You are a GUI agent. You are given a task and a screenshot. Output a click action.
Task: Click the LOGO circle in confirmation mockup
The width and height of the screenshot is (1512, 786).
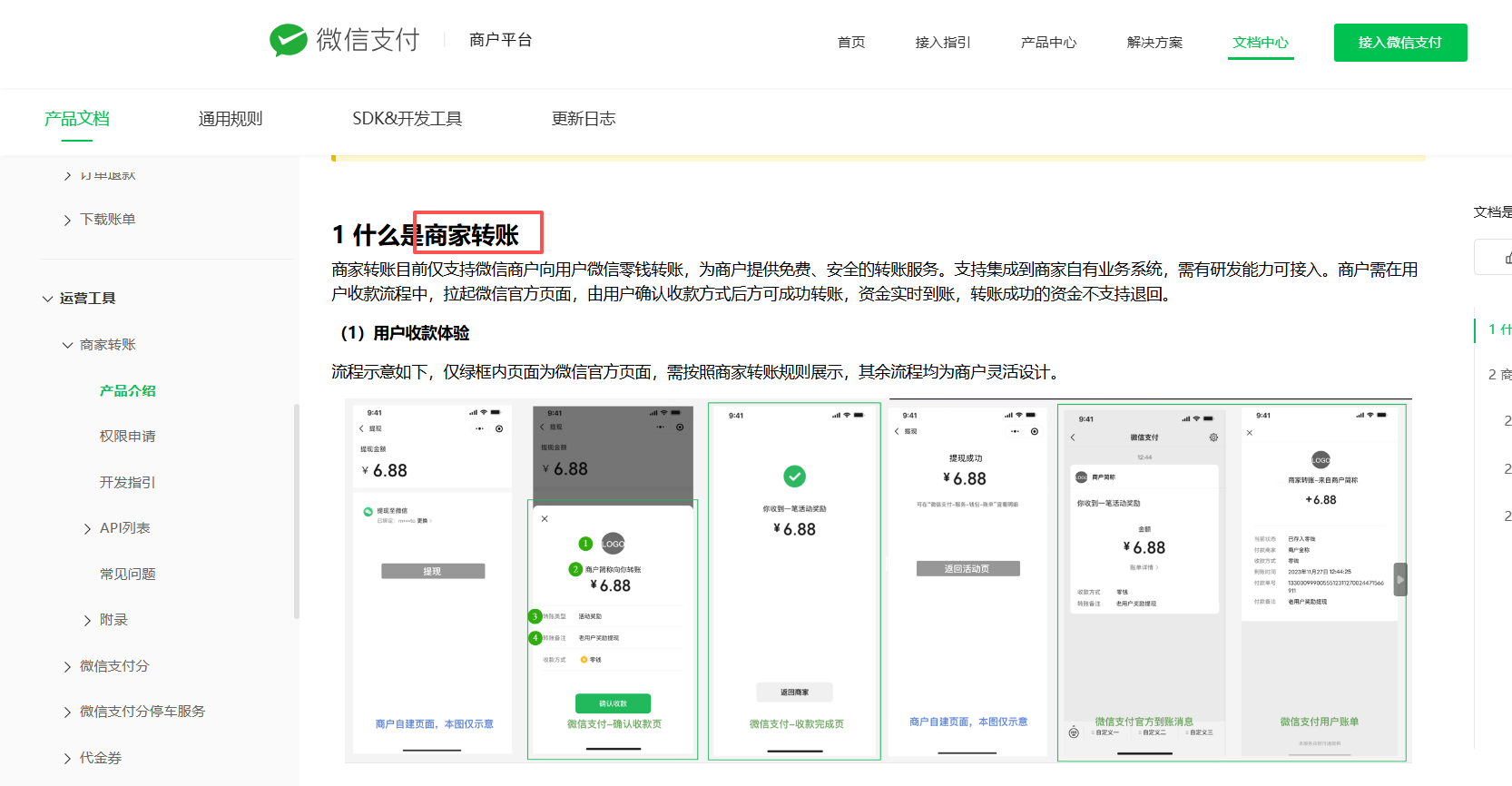(614, 544)
